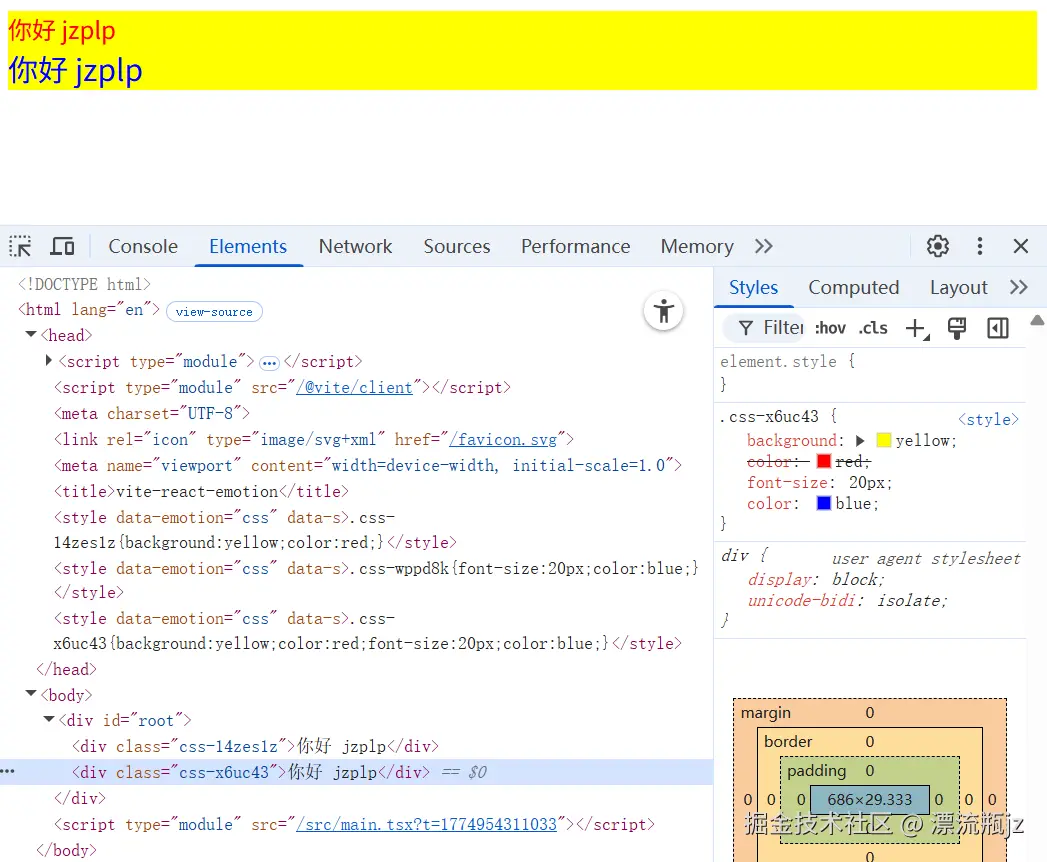
Task: Expand more DevTools panels with the chevron
Action: (x=763, y=246)
